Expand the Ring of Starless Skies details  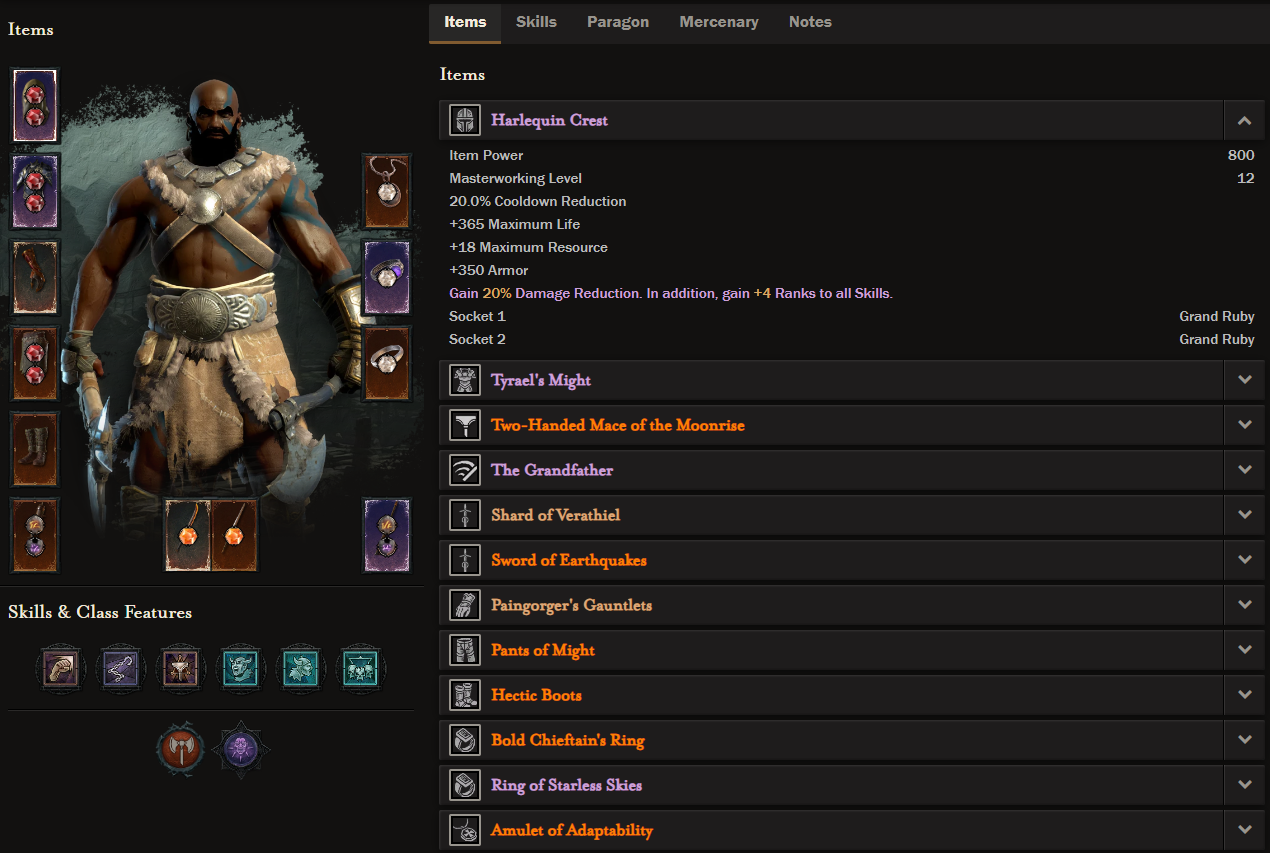[x=1244, y=784]
